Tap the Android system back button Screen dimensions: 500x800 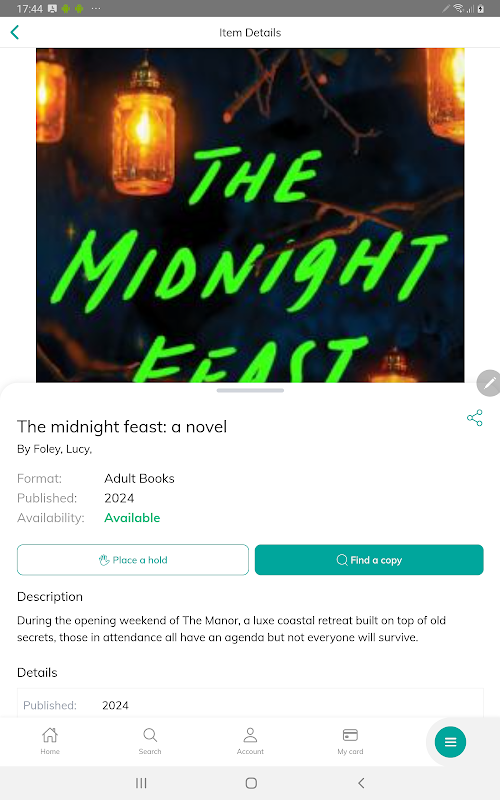coord(361,783)
